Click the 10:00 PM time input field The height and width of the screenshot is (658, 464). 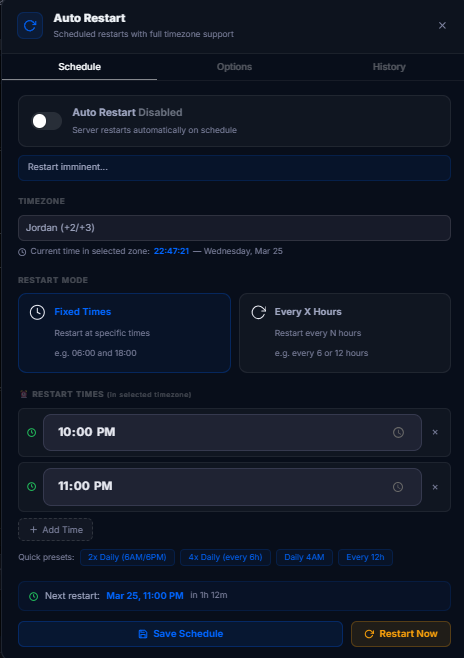[x=232, y=432]
